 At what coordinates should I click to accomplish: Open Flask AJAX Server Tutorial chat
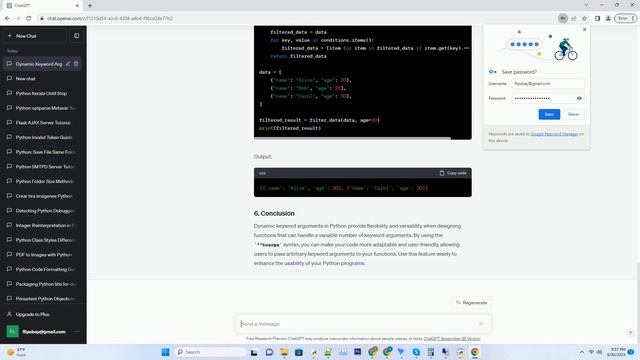point(42,122)
